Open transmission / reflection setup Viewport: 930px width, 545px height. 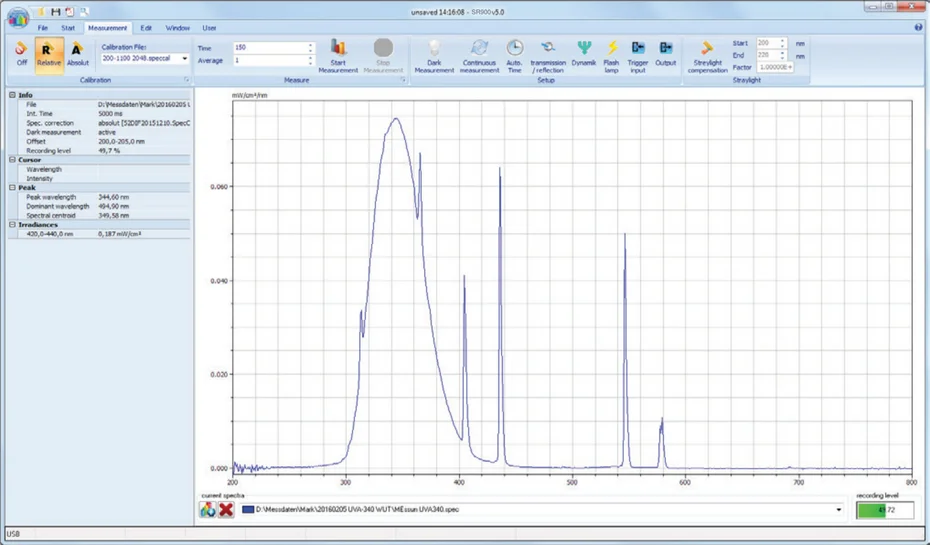click(x=548, y=56)
